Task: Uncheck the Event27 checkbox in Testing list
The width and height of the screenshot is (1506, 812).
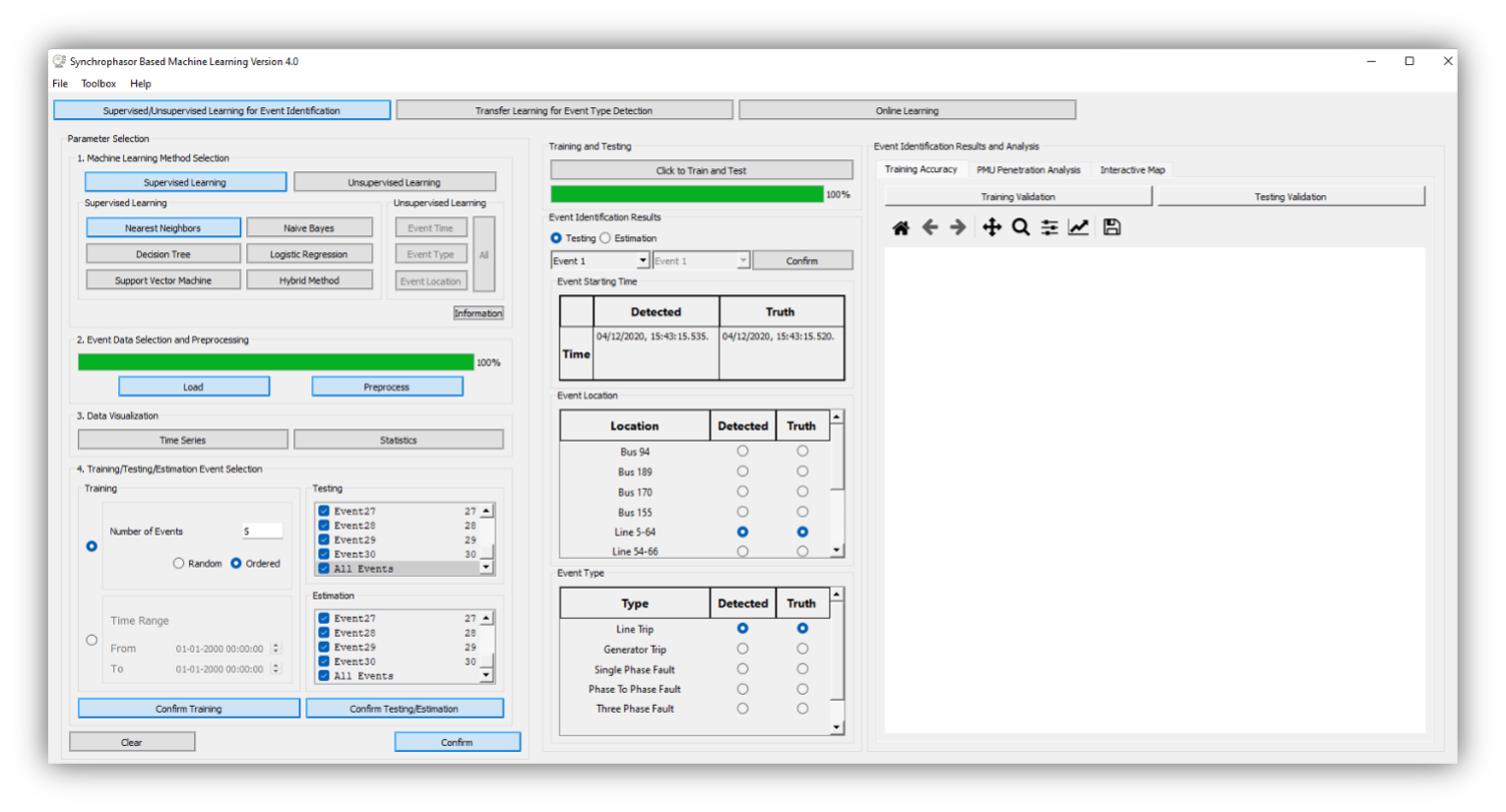Action: pyautogui.click(x=324, y=511)
